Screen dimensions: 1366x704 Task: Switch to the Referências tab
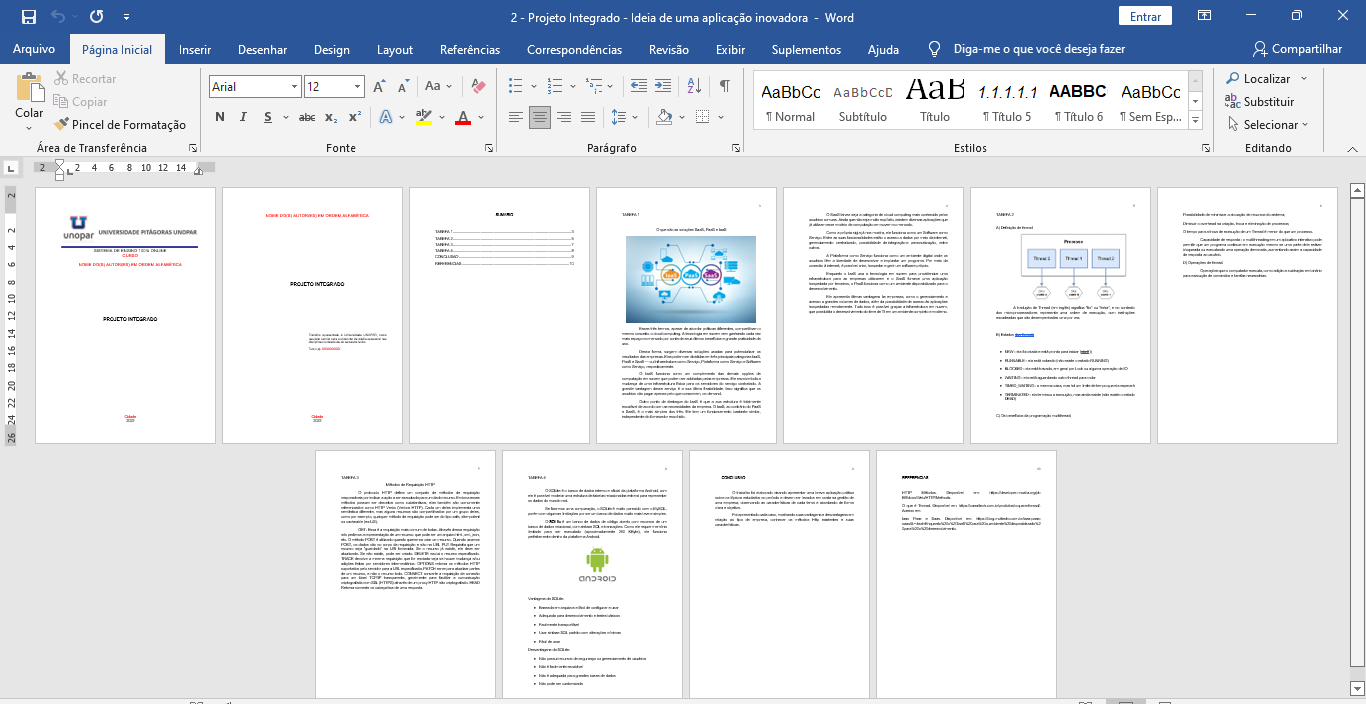coord(470,49)
